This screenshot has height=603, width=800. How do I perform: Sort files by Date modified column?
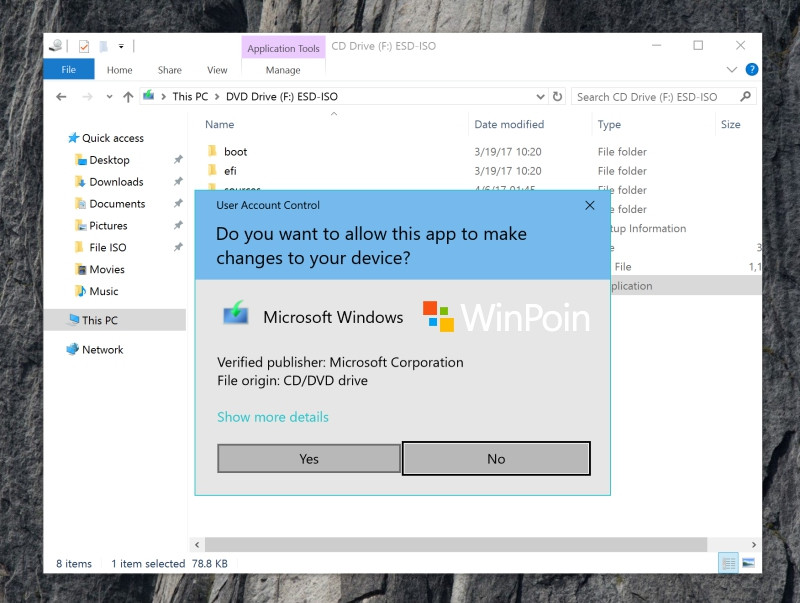[x=509, y=124]
